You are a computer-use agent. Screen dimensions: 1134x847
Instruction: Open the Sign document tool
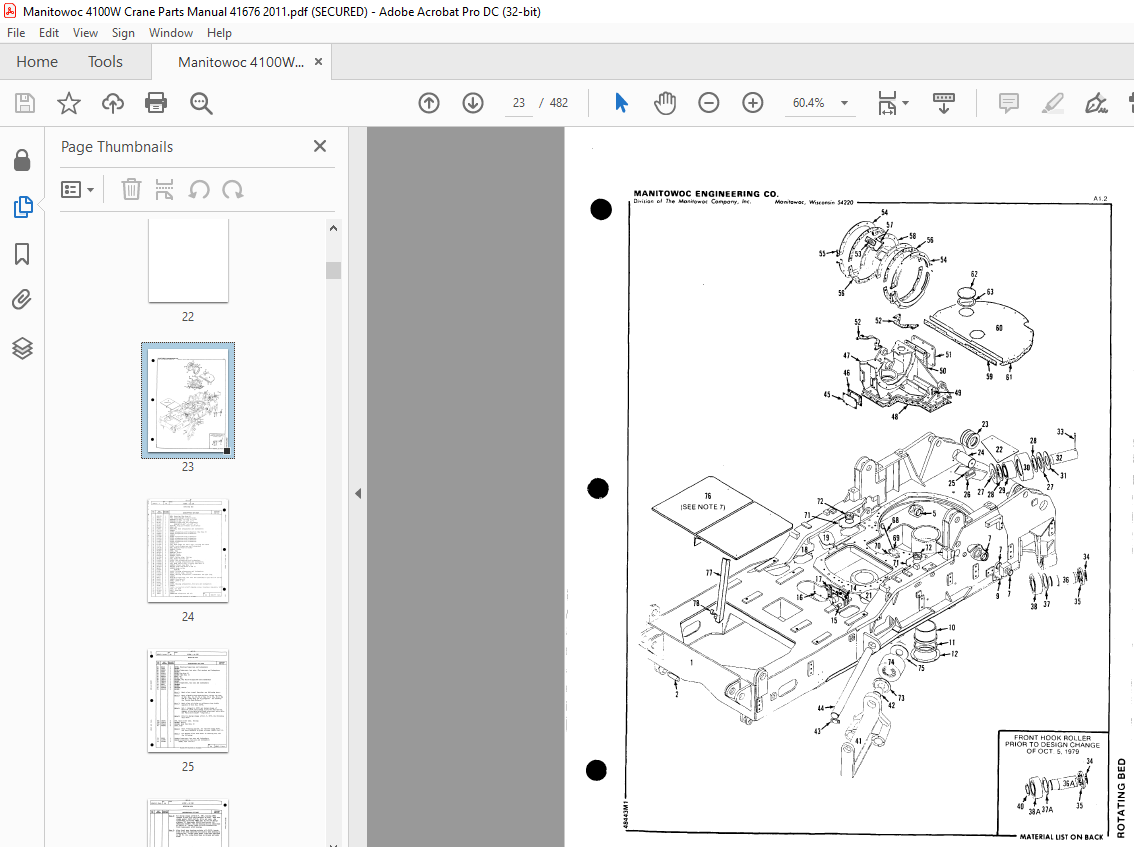point(1096,103)
